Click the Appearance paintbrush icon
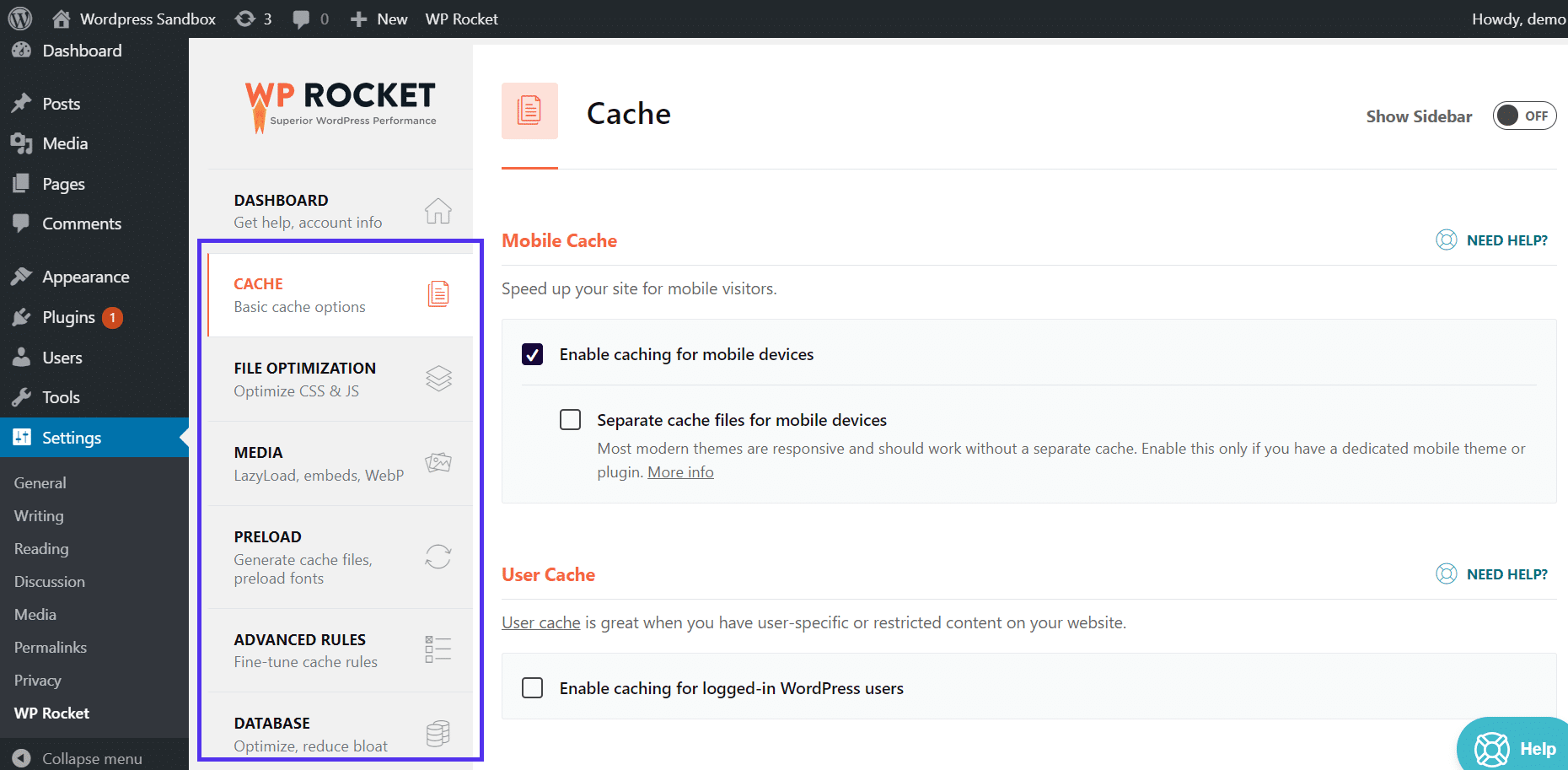The width and height of the screenshot is (1568, 770). (x=23, y=276)
